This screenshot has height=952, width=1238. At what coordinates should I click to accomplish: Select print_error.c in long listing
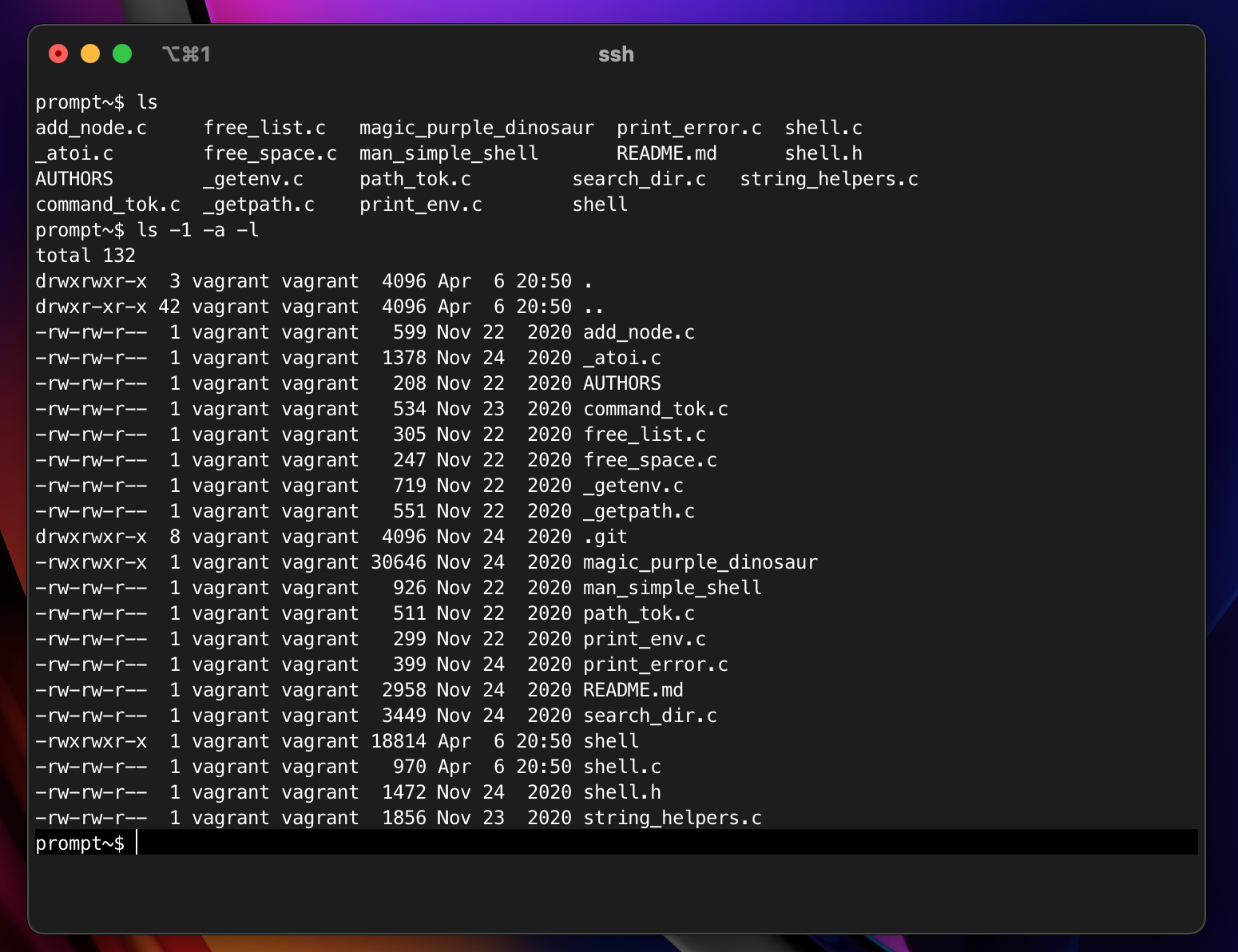656,664
